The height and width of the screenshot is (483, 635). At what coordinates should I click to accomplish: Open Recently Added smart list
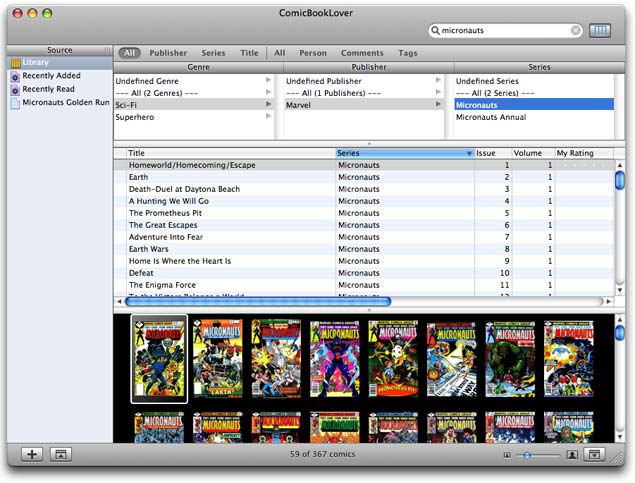[60, 76]
